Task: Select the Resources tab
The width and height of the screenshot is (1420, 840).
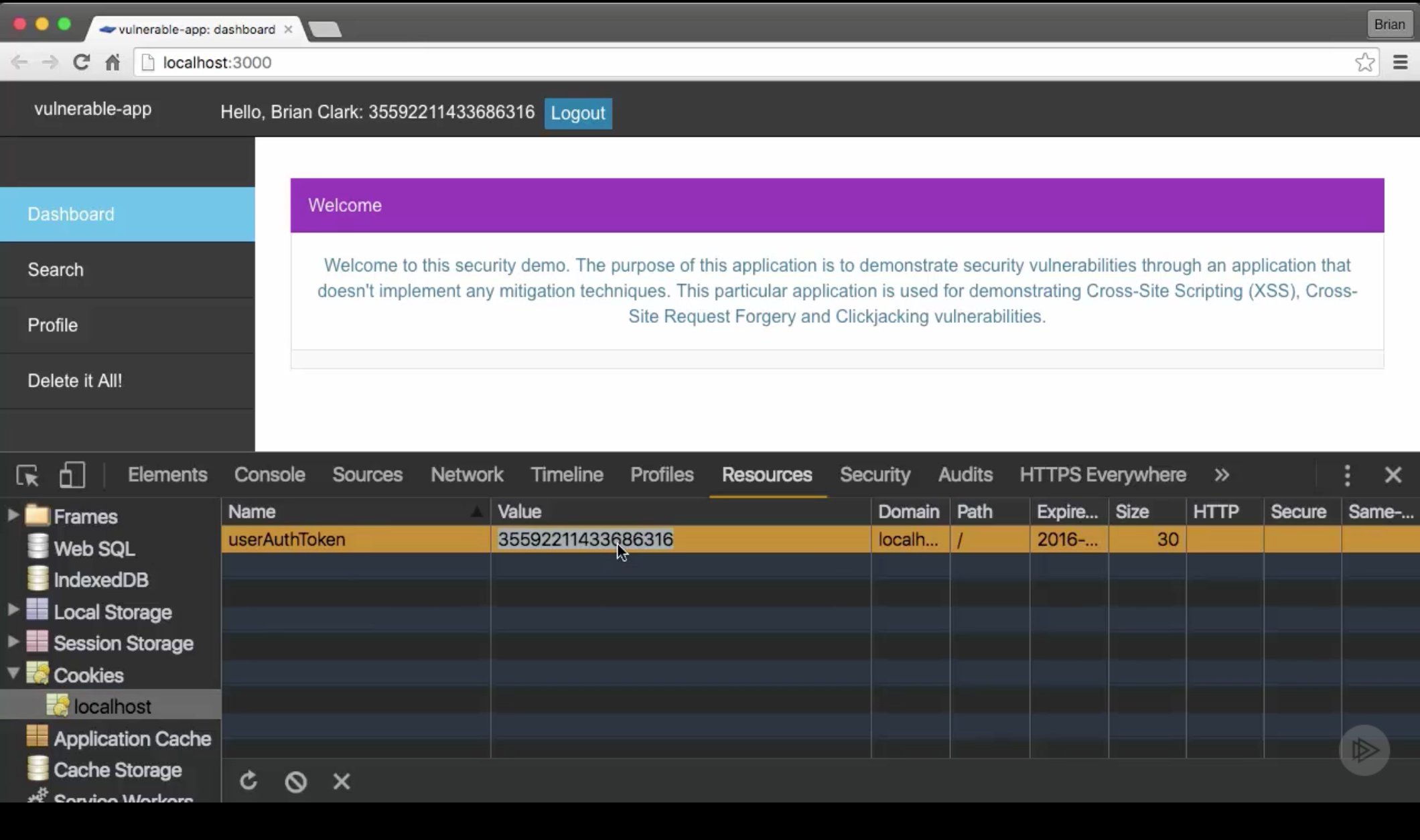Action: click(x=767, y=475)
